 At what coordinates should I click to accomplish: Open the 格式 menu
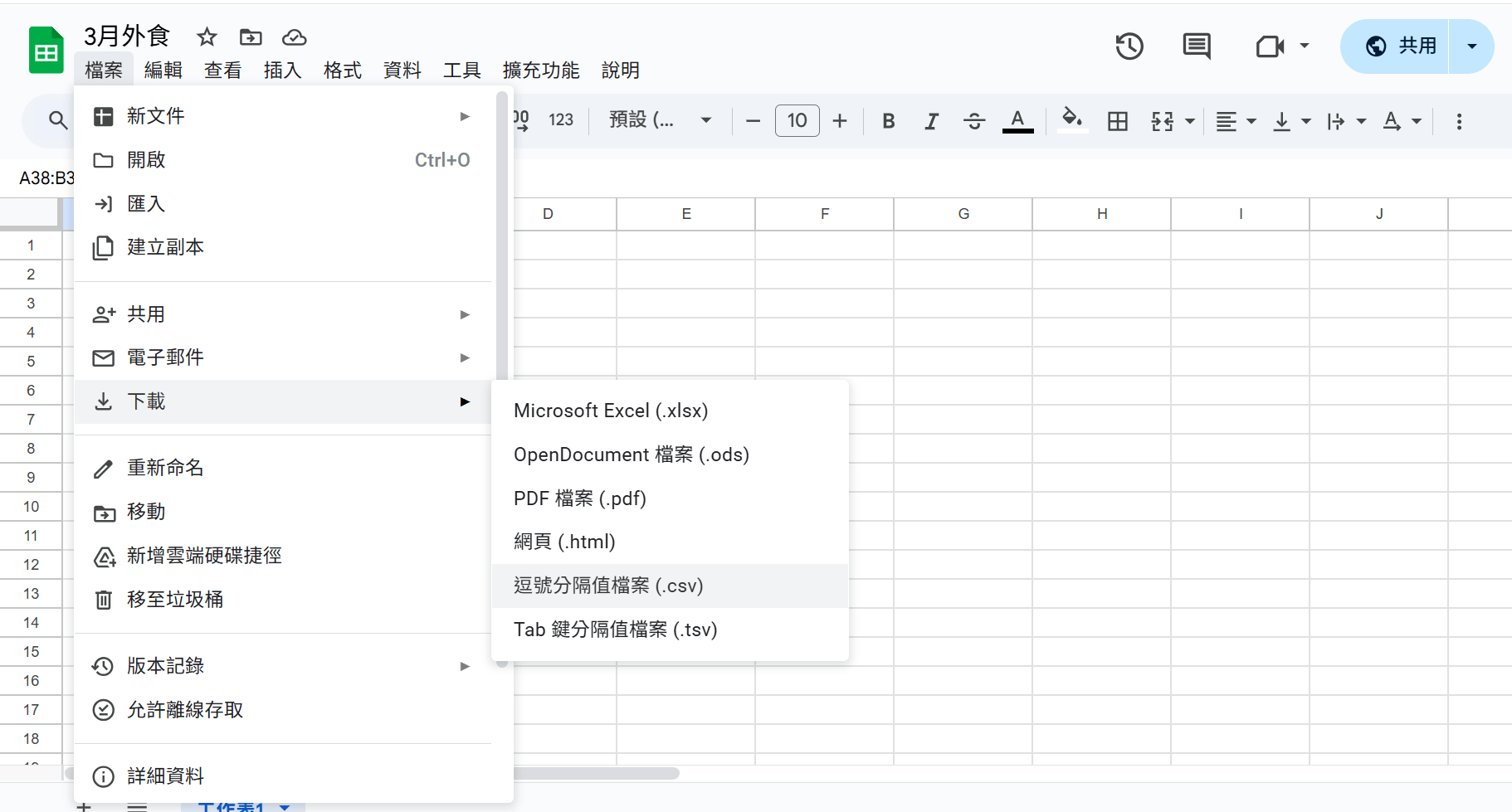tap(342, 71)
